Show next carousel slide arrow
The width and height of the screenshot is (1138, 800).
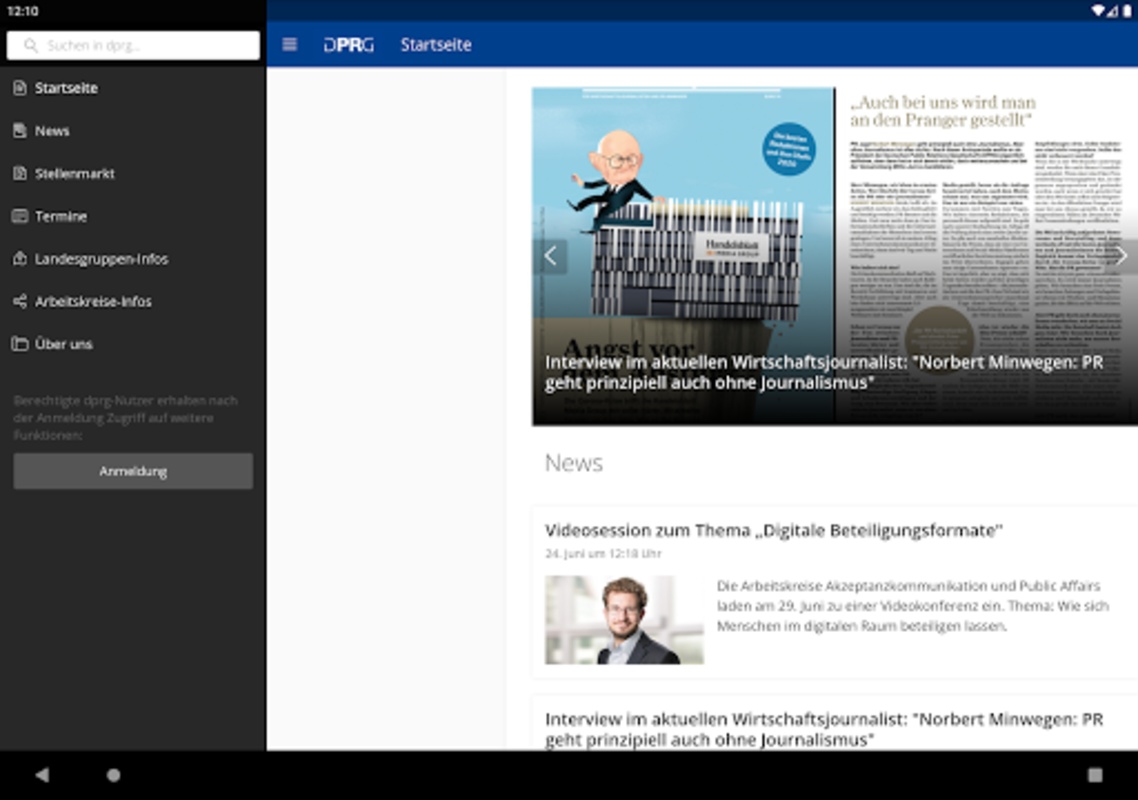coord(1121,256)
